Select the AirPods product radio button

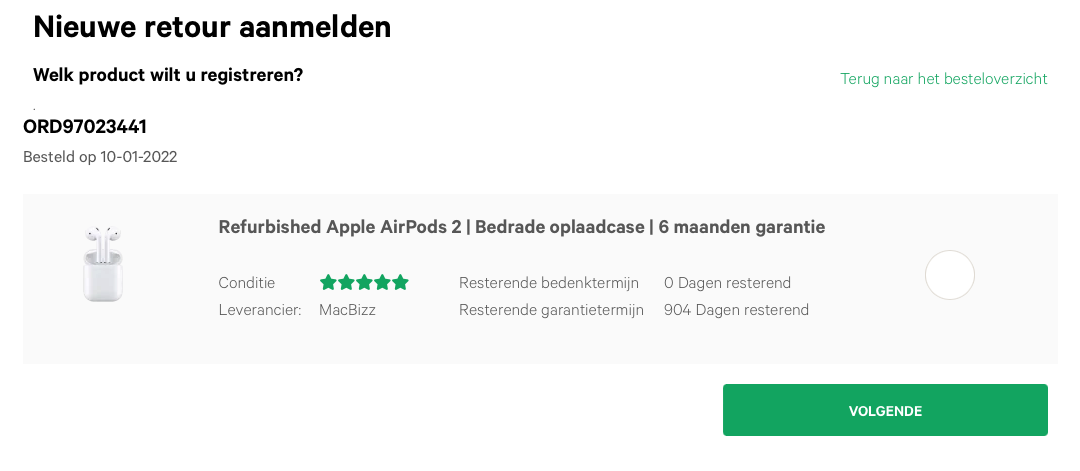[x=949, y=275]
